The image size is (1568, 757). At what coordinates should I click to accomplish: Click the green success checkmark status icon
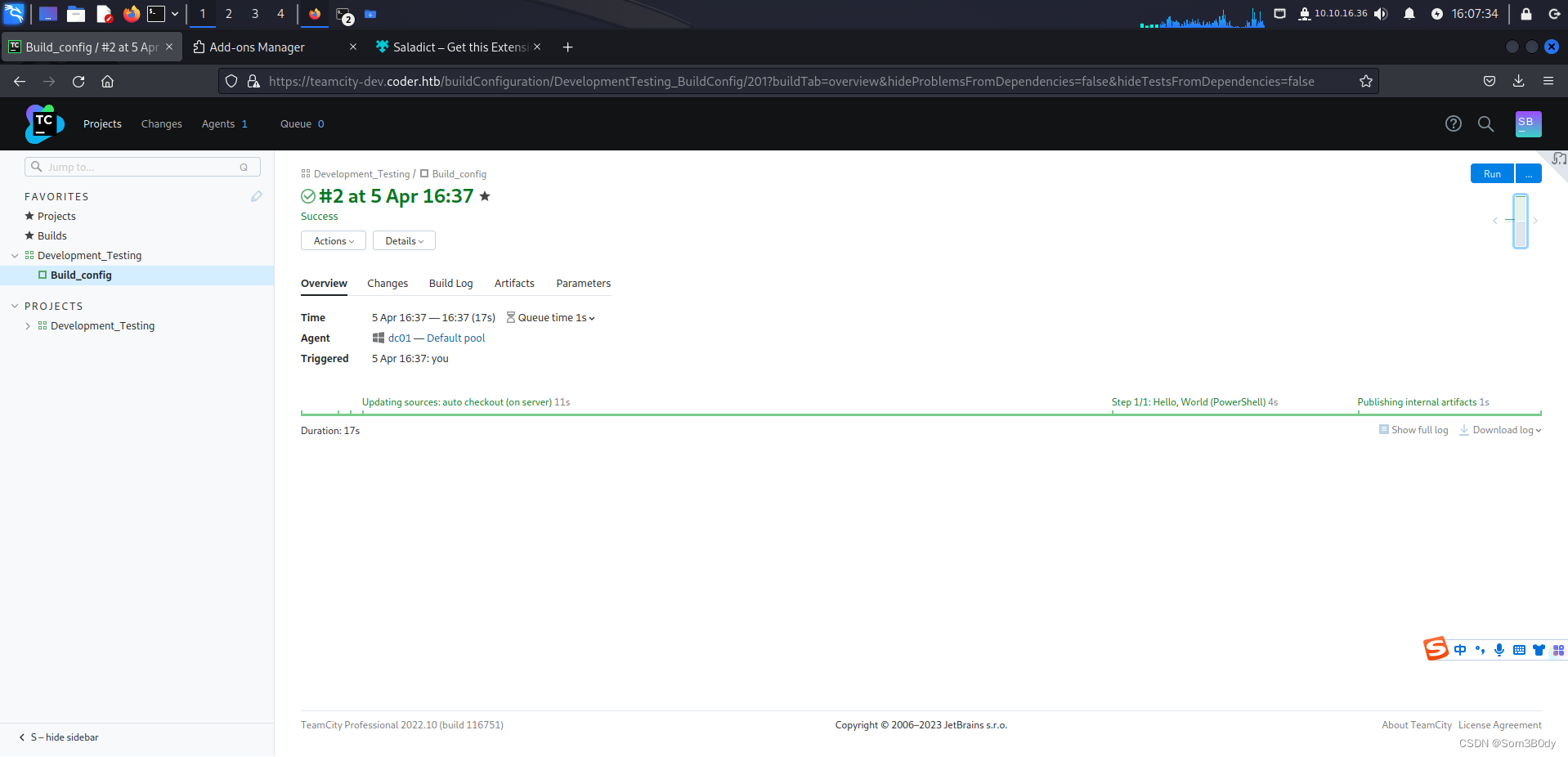[308, 196]
